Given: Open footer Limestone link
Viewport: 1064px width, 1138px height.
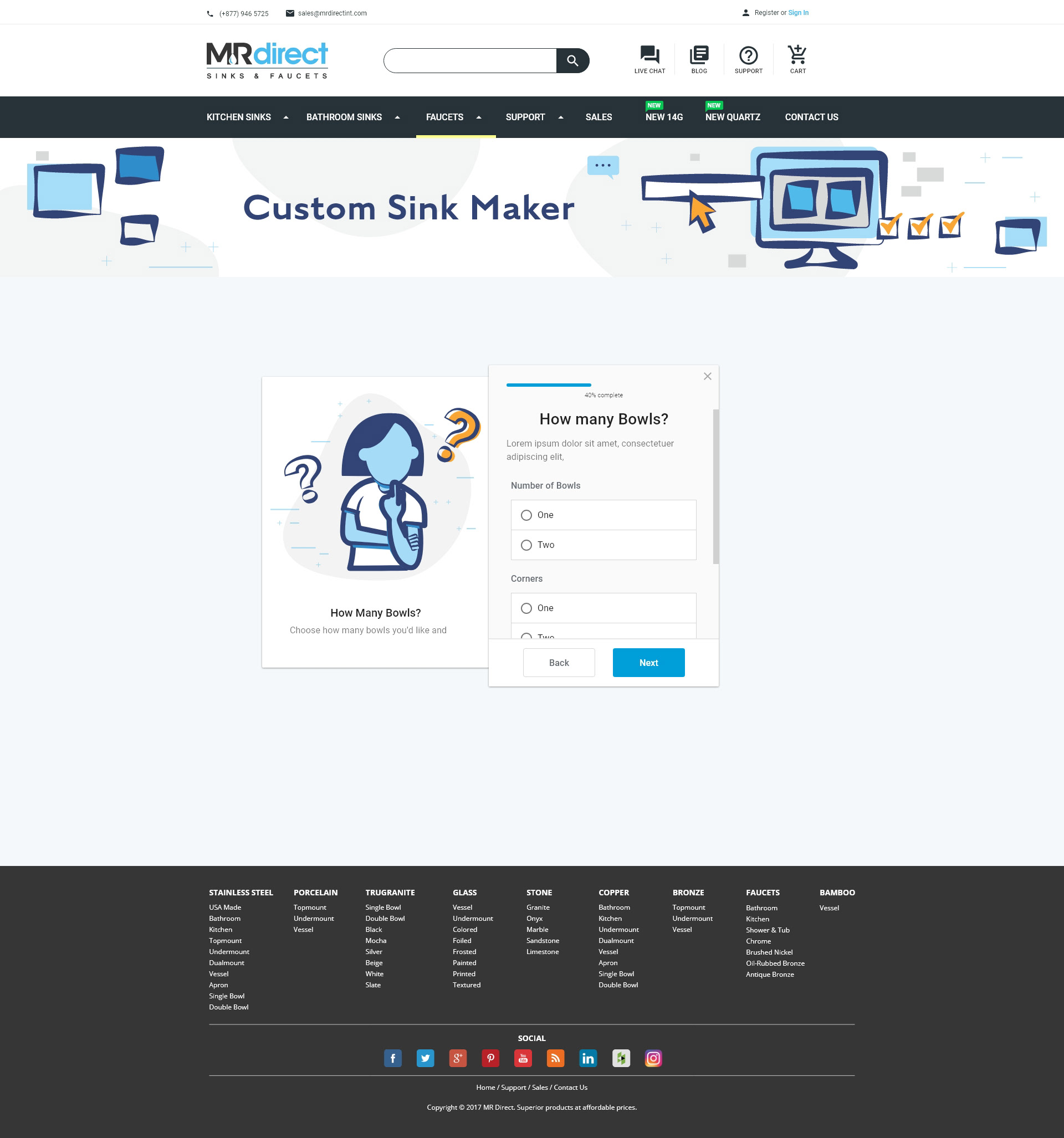Looking at the screenshot, I should 543,951.
